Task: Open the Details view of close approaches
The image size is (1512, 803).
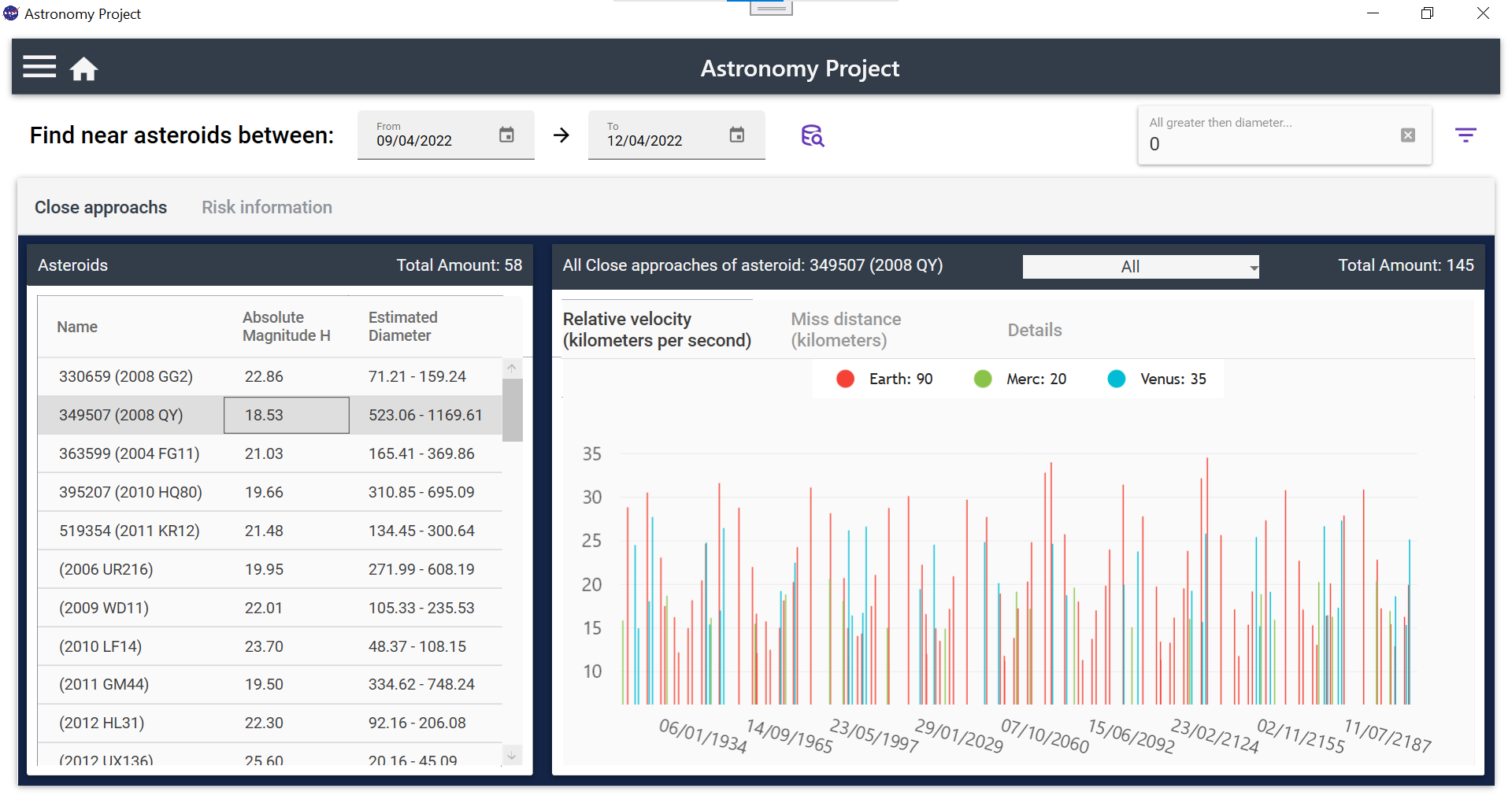Action: pos(1034,329)
